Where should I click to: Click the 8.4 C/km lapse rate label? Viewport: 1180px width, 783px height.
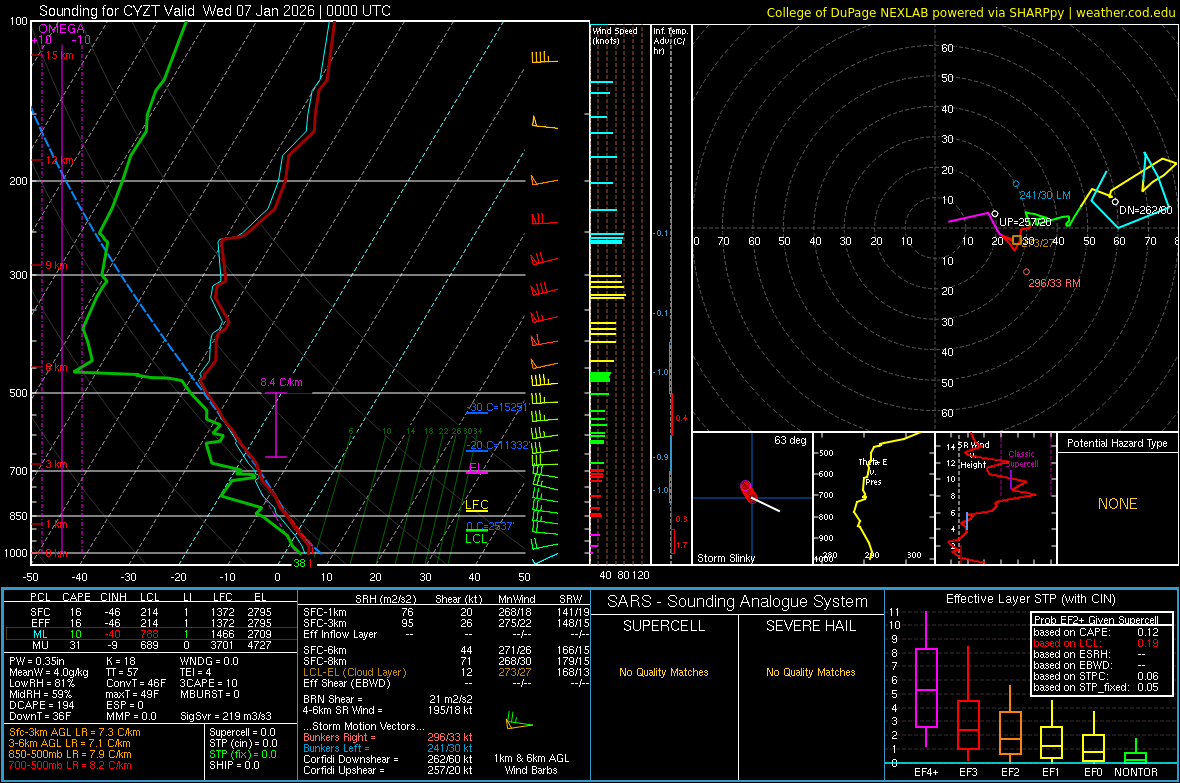281,382
